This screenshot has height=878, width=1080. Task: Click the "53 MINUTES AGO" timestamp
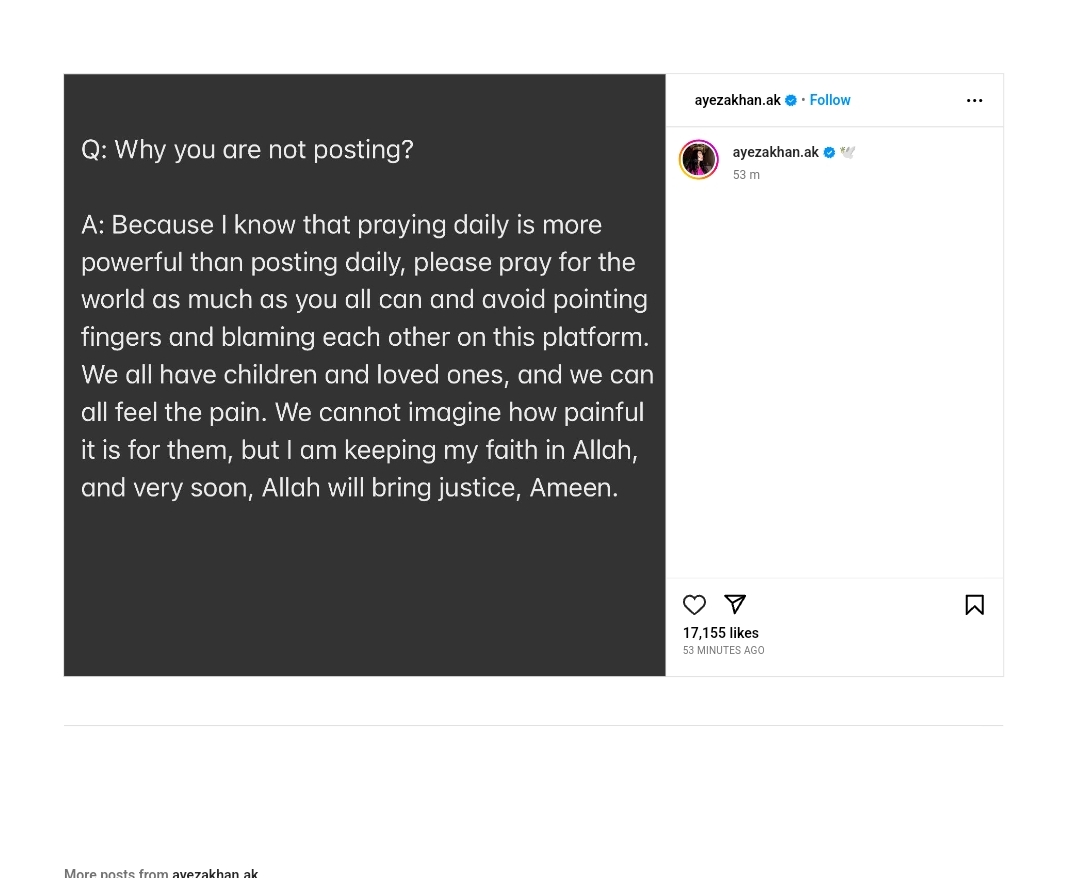[723, 651]
